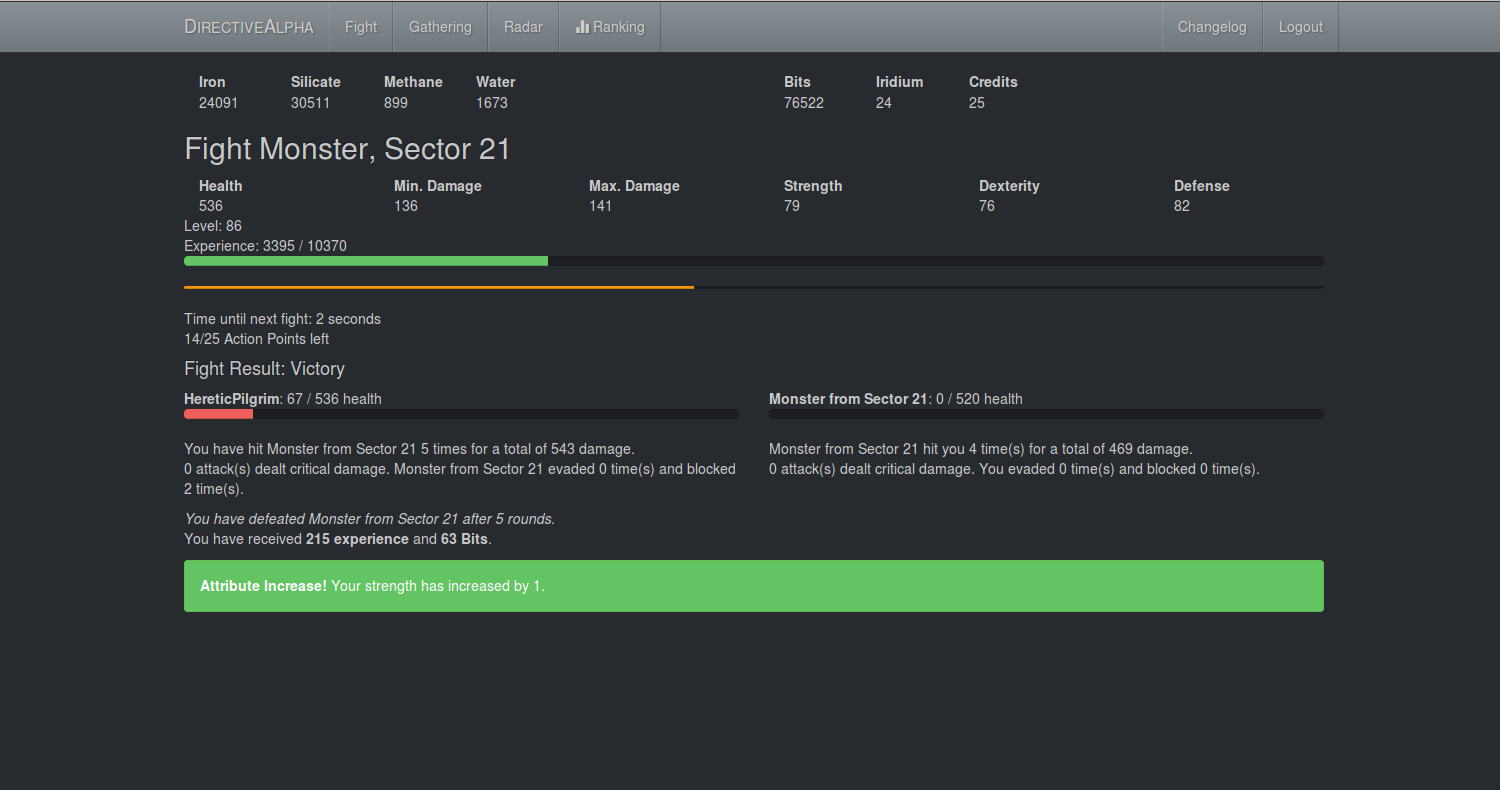Click the orange fight timer bar
The height and width of the screenshot is (790, 1500).
click(x=439, y=287)
